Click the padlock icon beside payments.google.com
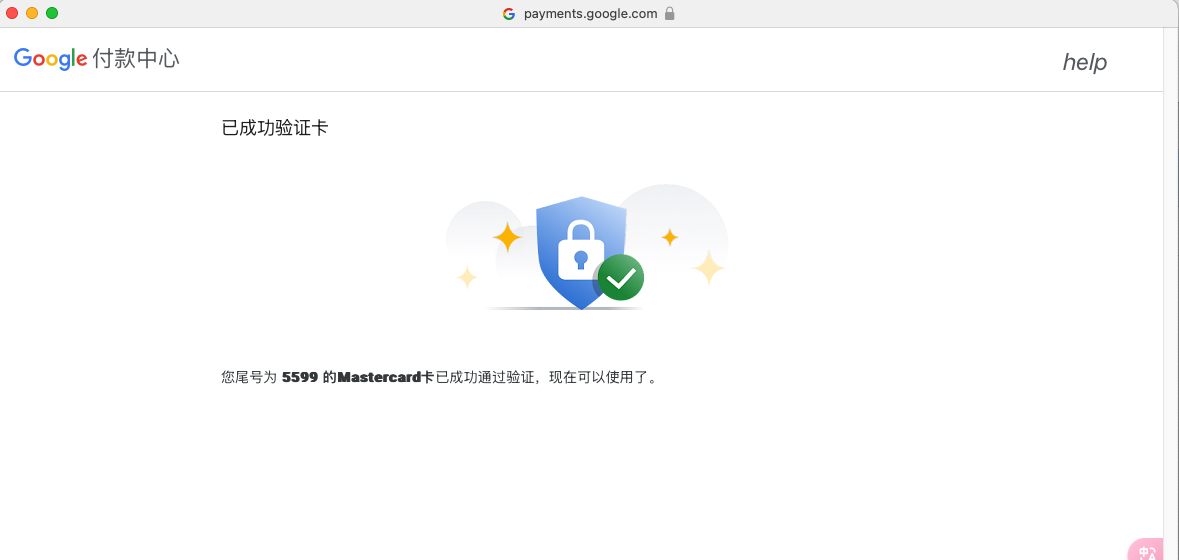 [669, 14]
